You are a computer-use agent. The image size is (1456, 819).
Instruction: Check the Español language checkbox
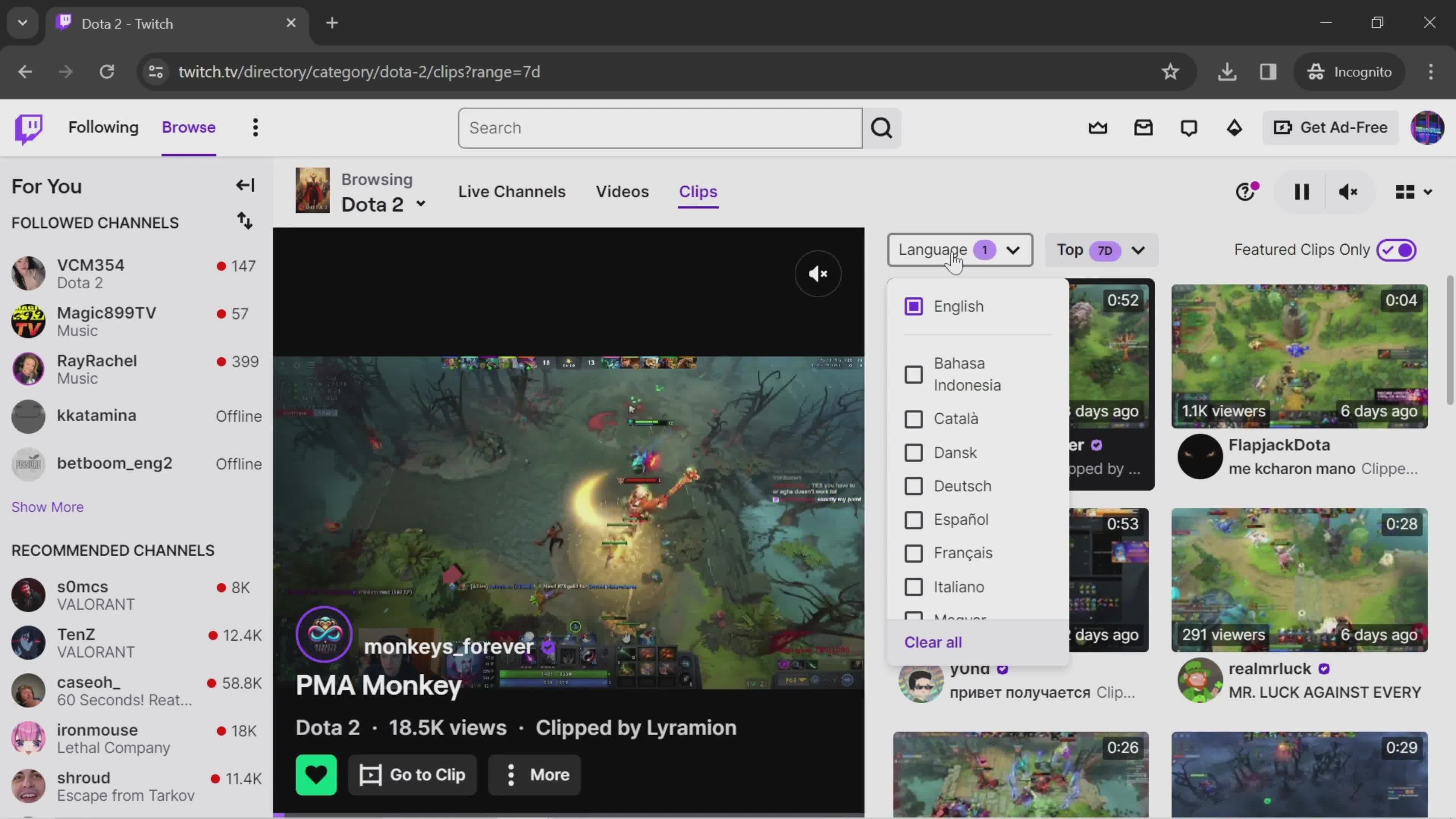[913, 520]
